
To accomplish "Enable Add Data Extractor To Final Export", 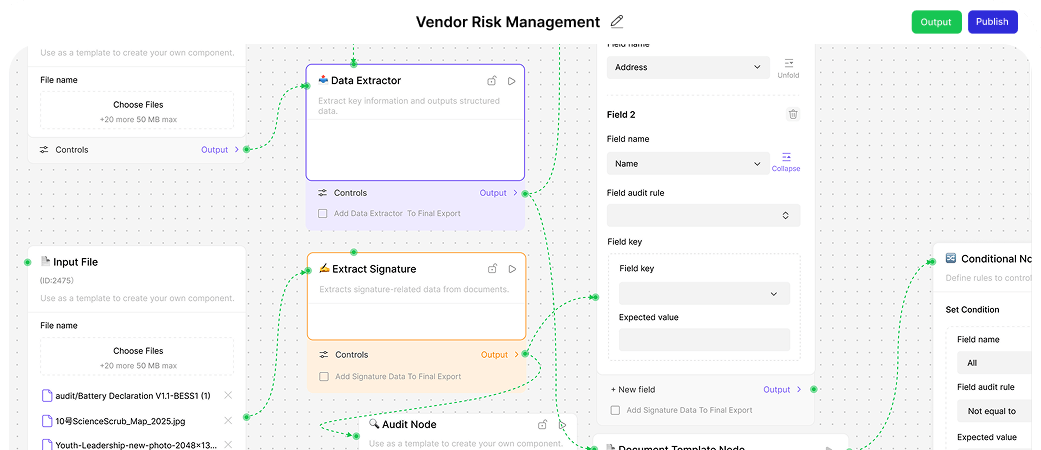I will point(323,214).
